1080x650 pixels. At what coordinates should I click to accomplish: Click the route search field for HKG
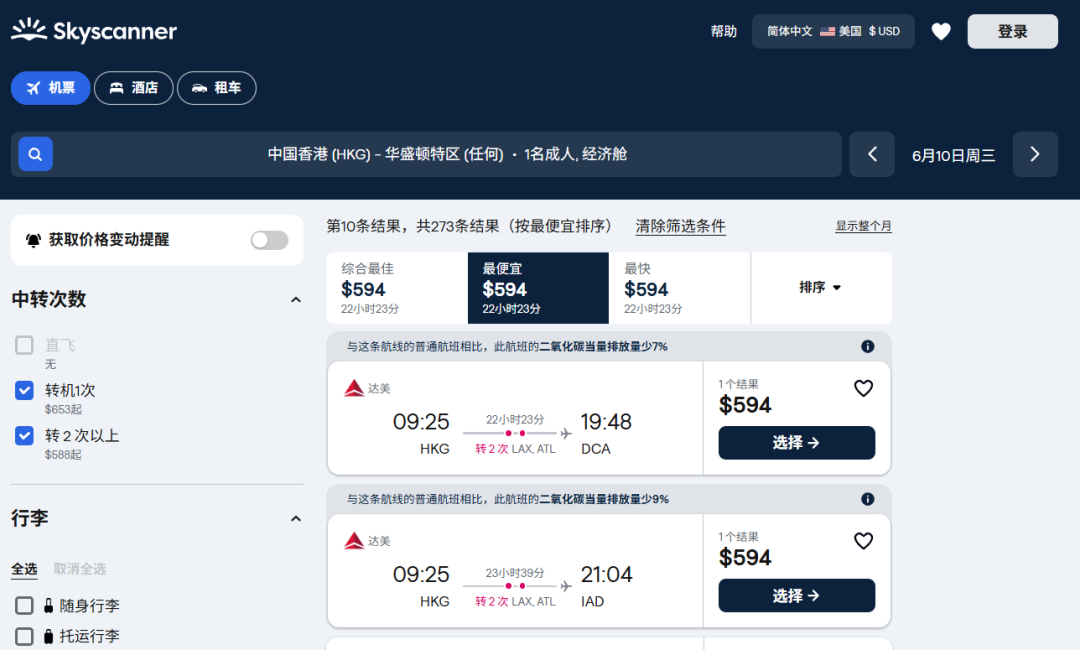point(447,154)
